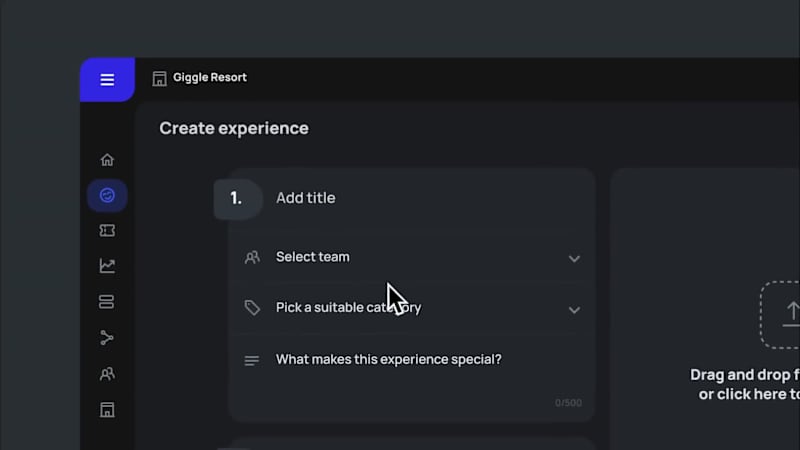The height and width of the screenshot is (450, 800).
Task: Open the Pick a suitable category dropdown
Action: click(x=412, y=308)
